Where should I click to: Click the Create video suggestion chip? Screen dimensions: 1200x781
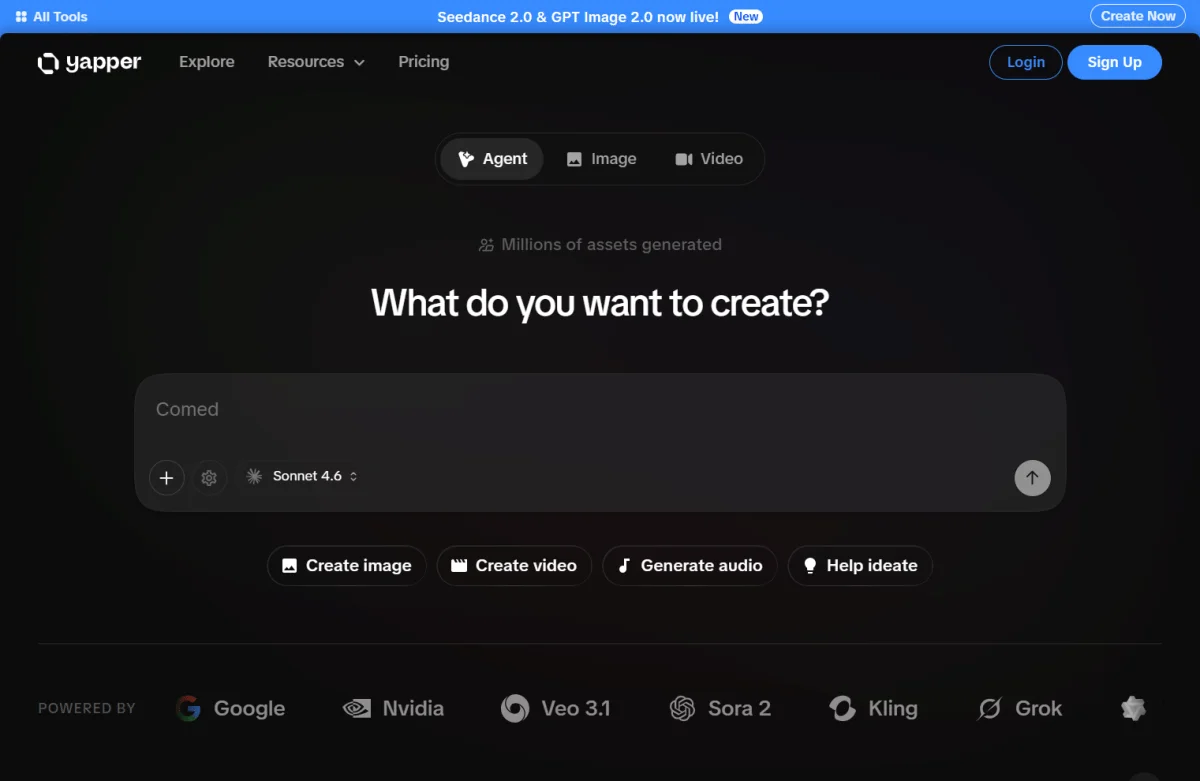(514, 566)
